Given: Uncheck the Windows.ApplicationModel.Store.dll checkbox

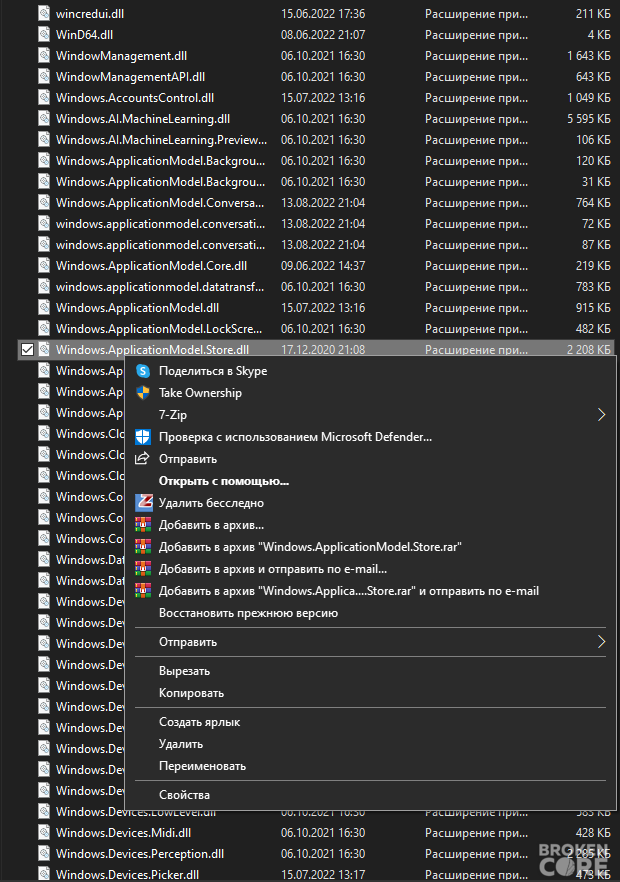Looking at the screenshot, I should tap(27, 349).
